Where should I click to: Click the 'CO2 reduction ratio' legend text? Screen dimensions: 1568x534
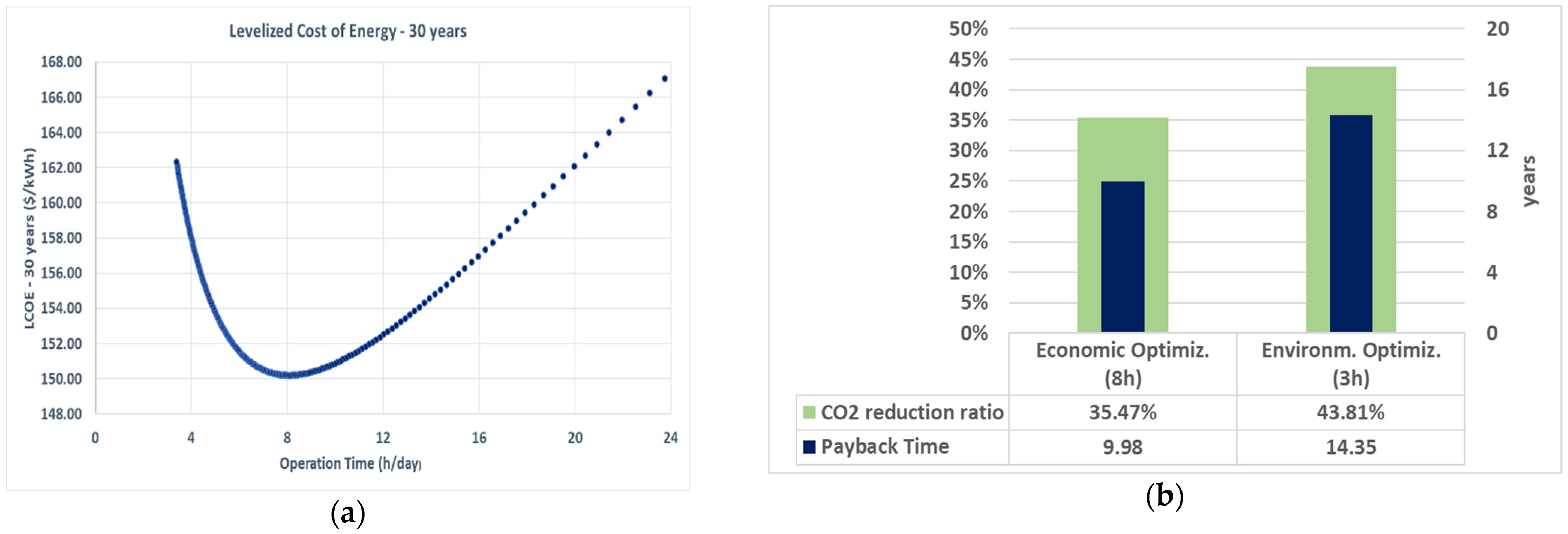tap(911, 412)
